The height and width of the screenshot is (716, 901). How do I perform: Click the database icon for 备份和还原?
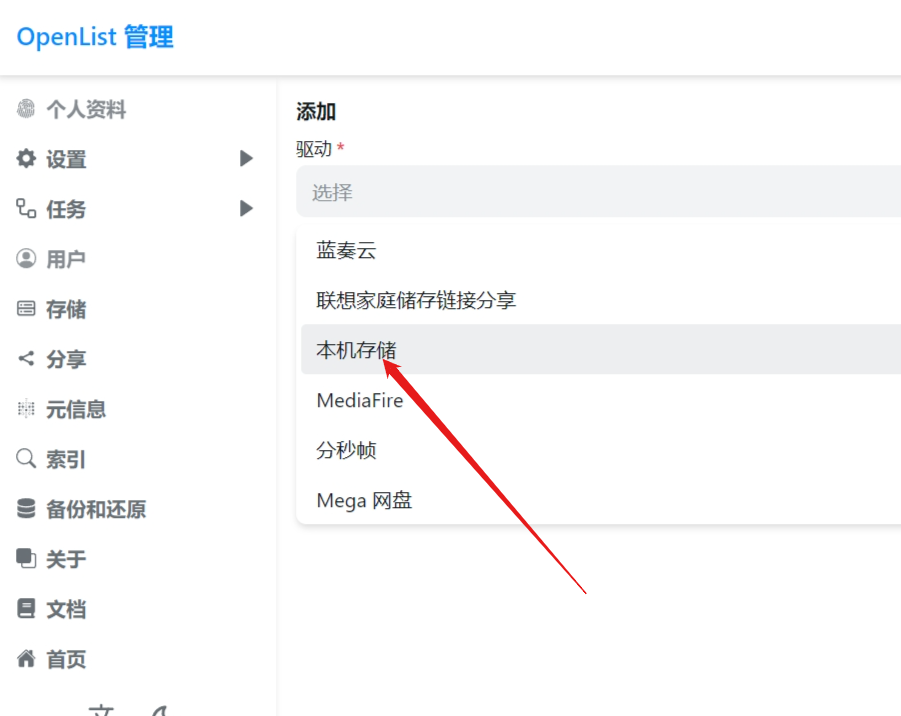[x=26, y=509]
